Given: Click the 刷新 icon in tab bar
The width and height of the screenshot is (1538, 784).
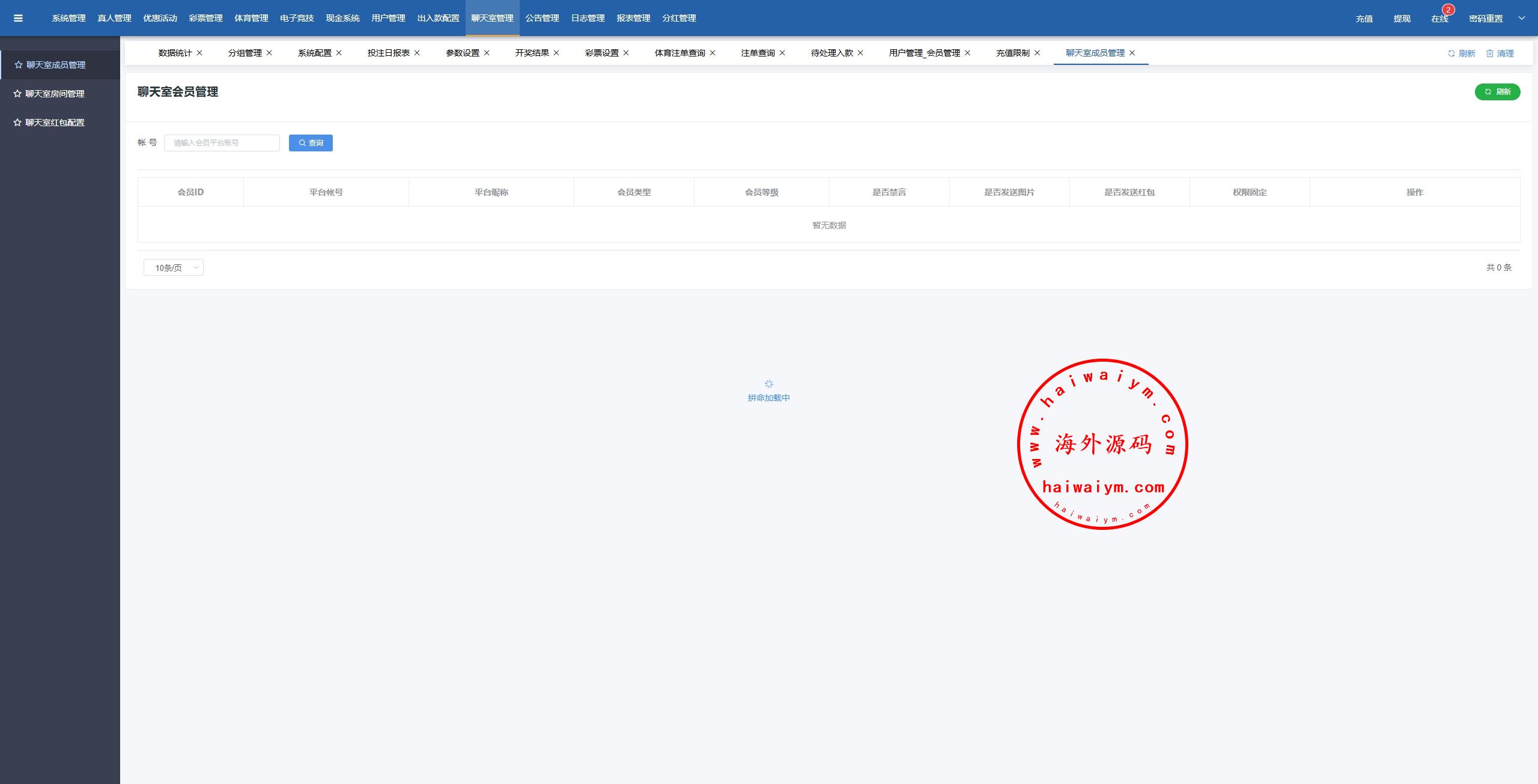Looking at the screenshot, I should click(x=1451, y=53).
